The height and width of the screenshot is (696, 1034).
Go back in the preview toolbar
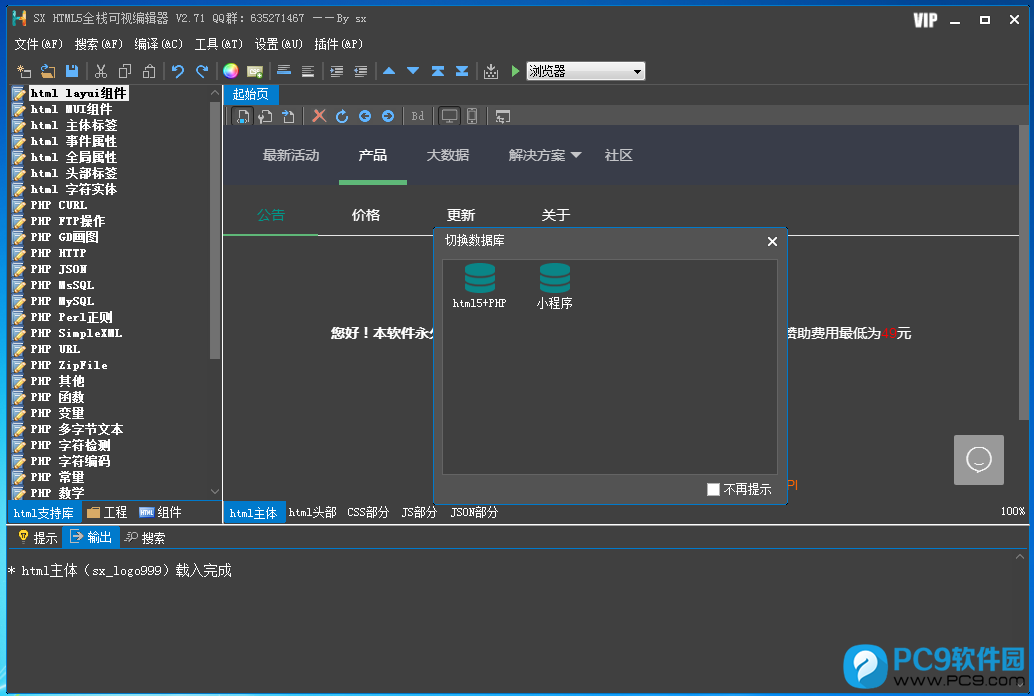[365, 116]
